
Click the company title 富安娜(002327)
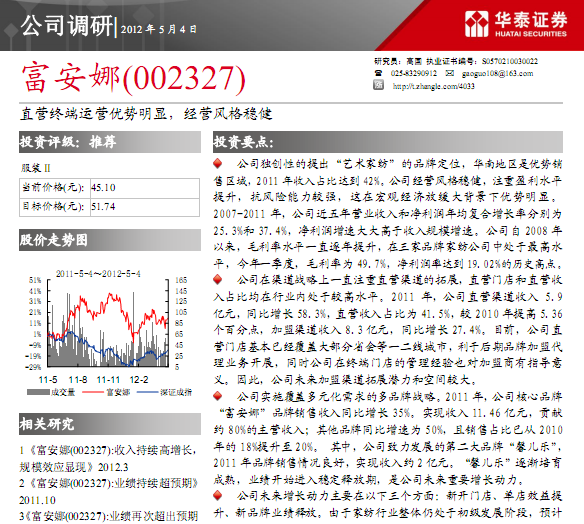click(133, 78)
